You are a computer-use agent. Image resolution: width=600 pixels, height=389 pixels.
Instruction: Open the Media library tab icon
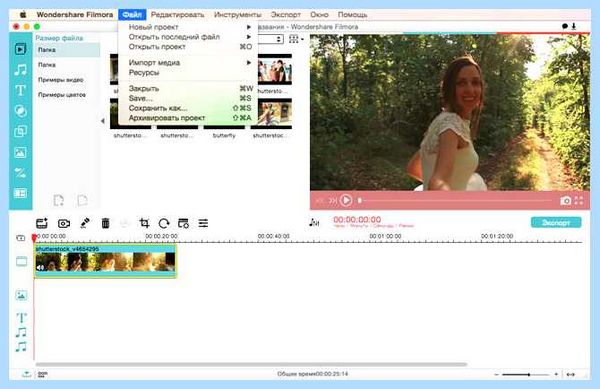(20, 49)
